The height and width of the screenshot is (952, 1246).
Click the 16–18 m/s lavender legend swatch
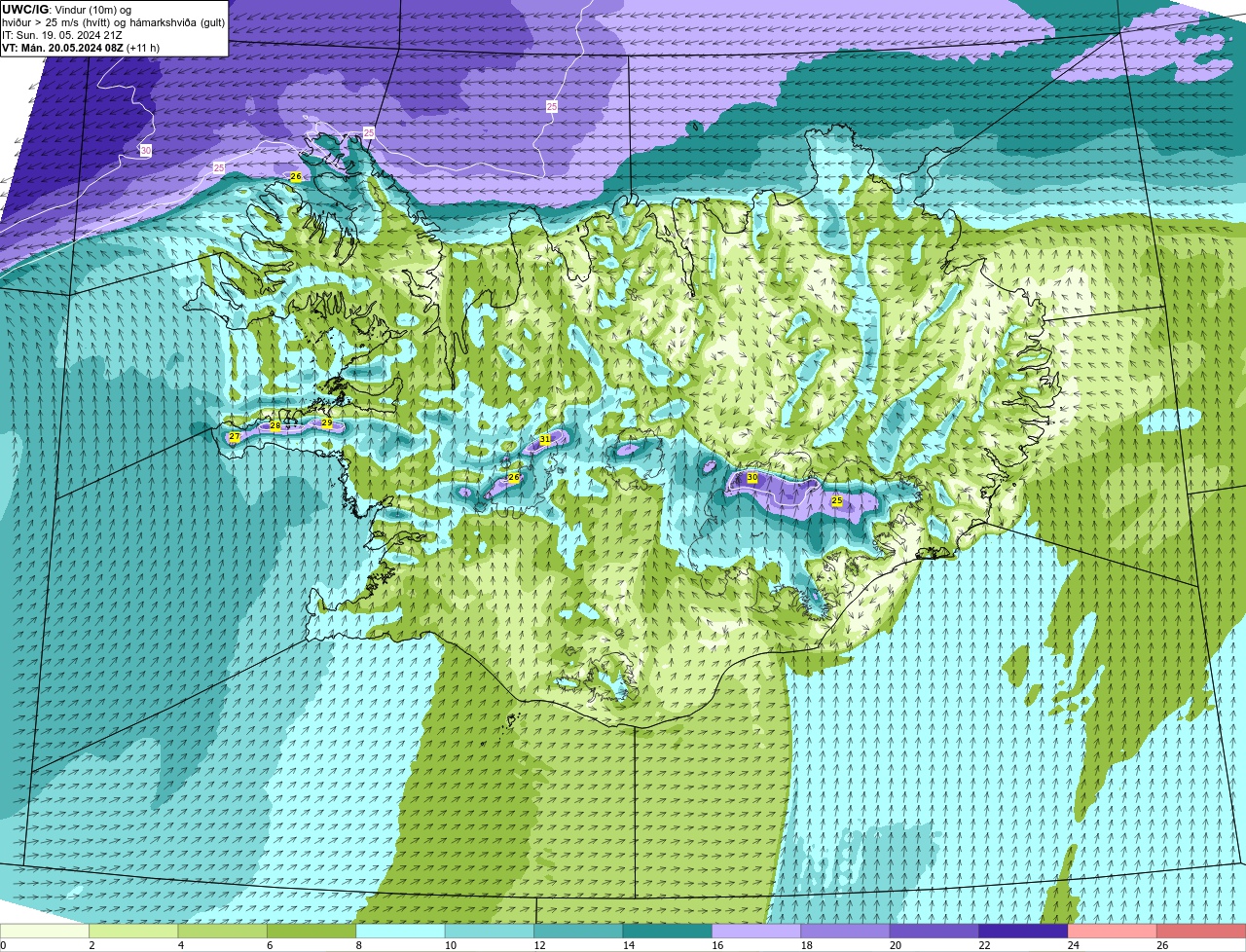click(756, 932)
